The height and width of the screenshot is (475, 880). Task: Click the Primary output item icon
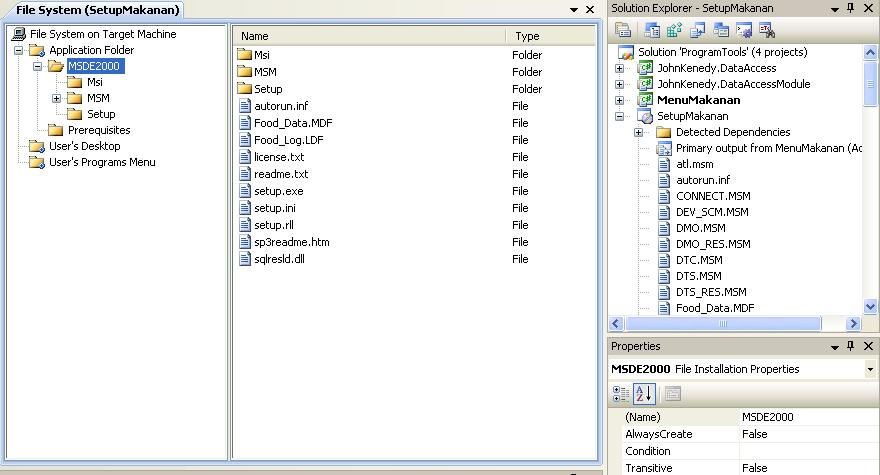point(664,148)
